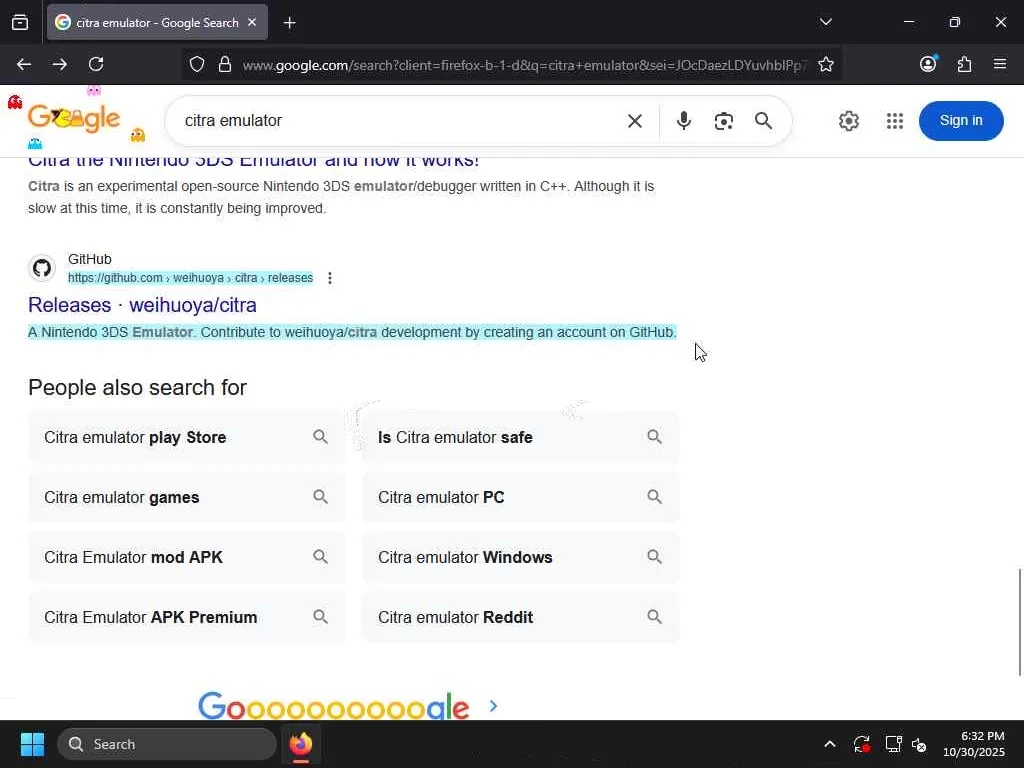Open partially visible Citra 3DS Emulator result title
Screen dimensions: 1024x768
click(x=253, y=161)
